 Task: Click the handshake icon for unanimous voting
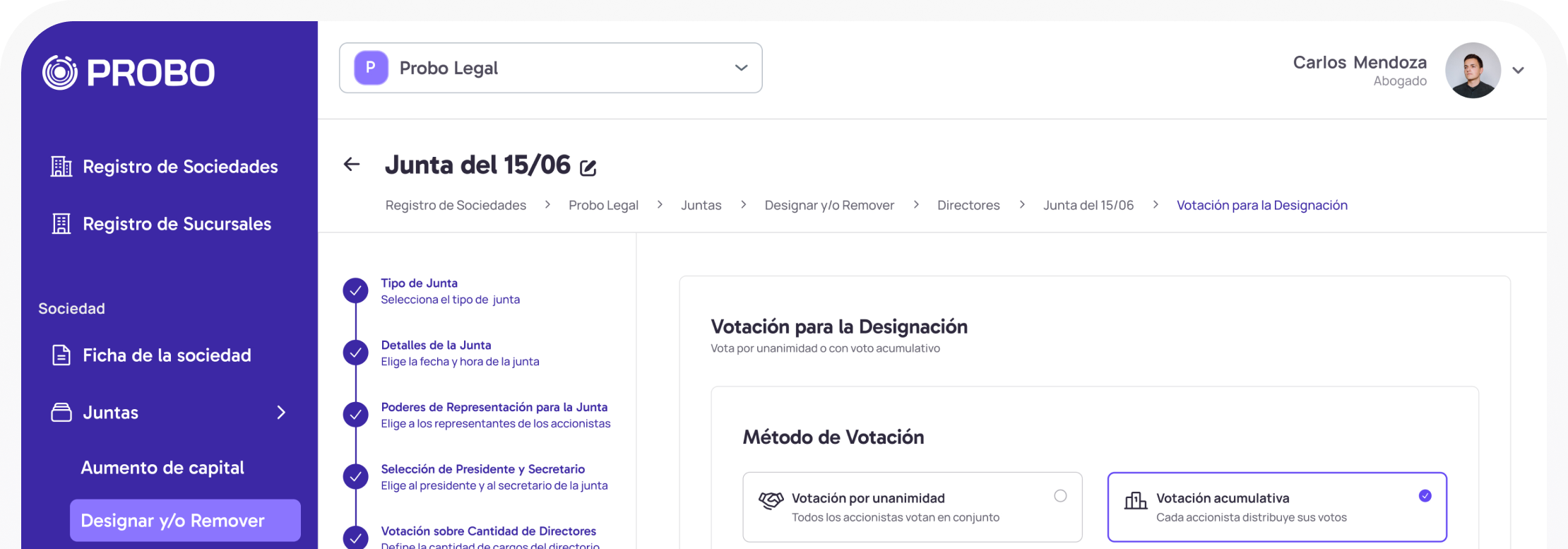pyautogui.click(x=771, y=500)
